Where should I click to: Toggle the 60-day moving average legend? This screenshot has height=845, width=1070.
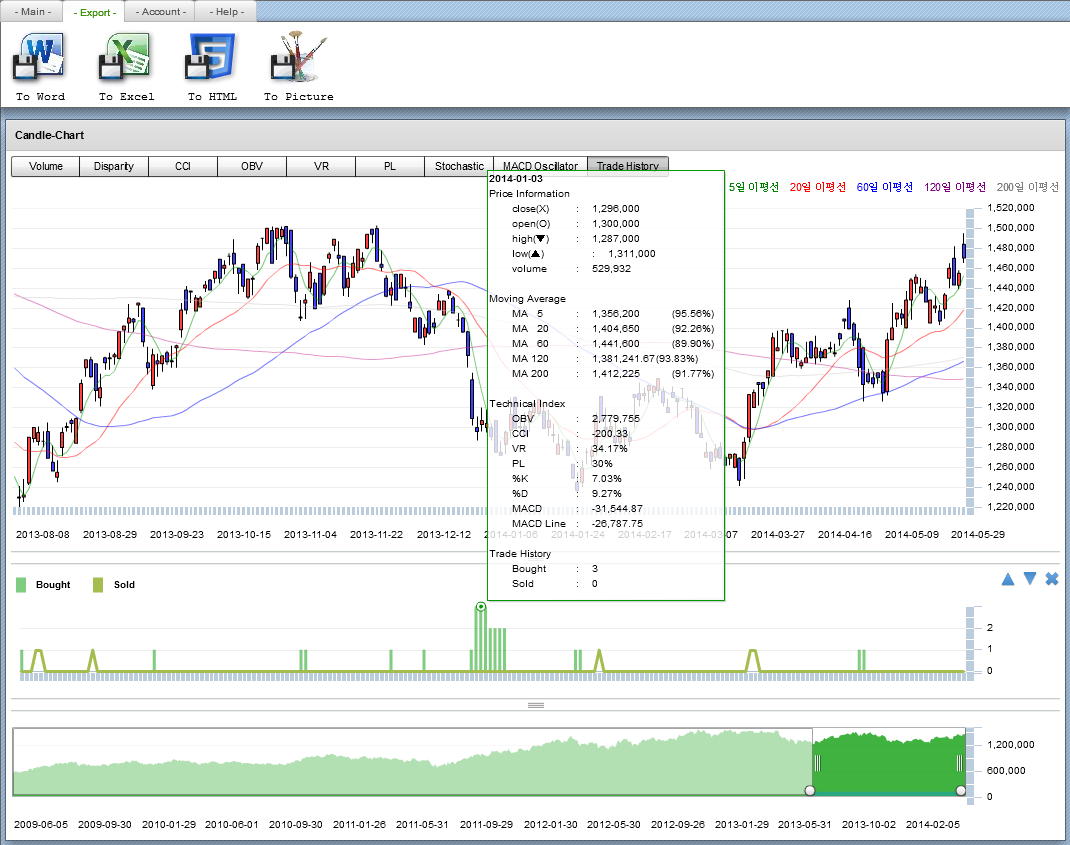(884, 187)
